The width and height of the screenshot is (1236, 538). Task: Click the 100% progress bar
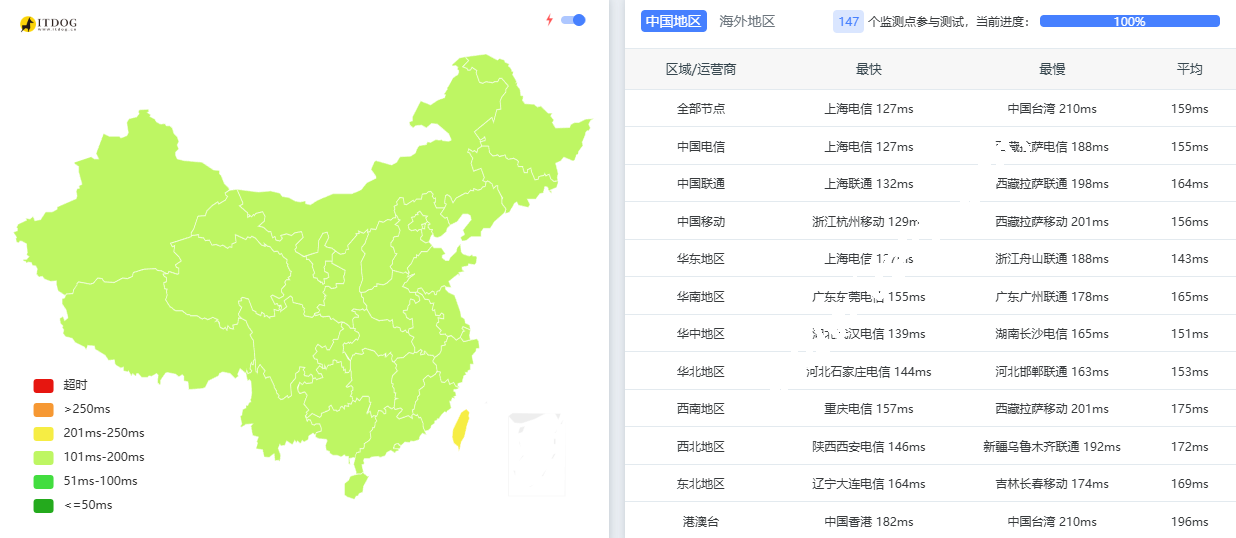pyautogui.click(x=1129, y=21)
